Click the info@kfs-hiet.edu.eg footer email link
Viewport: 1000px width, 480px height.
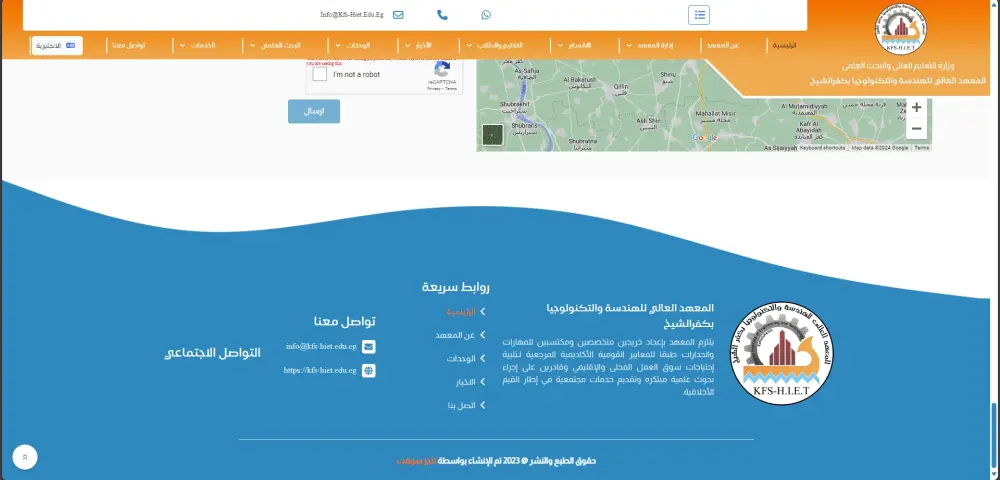tap(321, 347)
